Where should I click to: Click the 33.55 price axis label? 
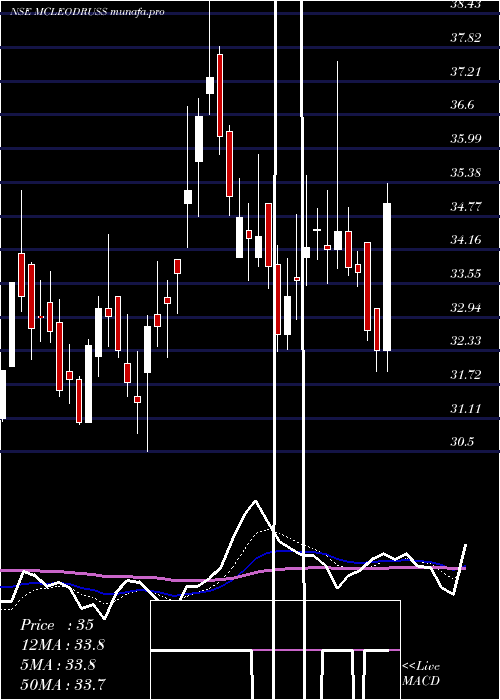(x=466, y=274)
